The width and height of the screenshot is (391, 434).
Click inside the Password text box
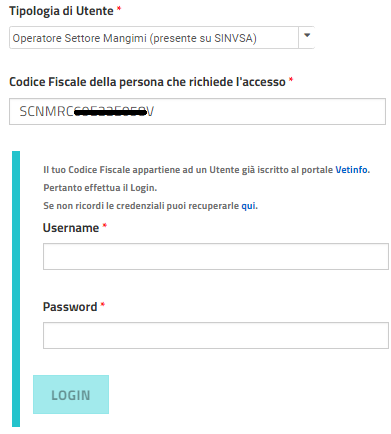216,335
